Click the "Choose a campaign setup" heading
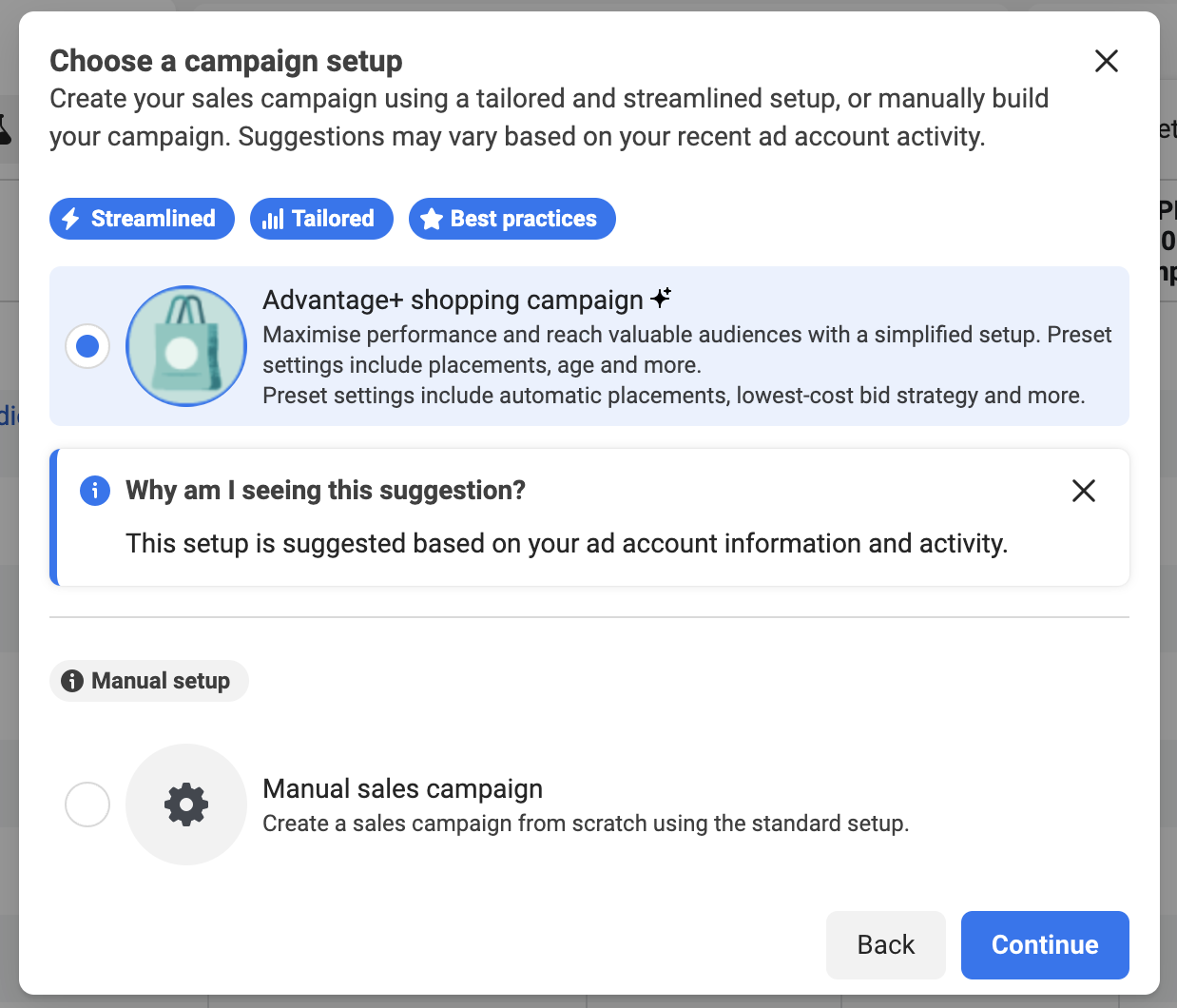The width and height of the screenshot is (1177, 1008). pos(226,61)
